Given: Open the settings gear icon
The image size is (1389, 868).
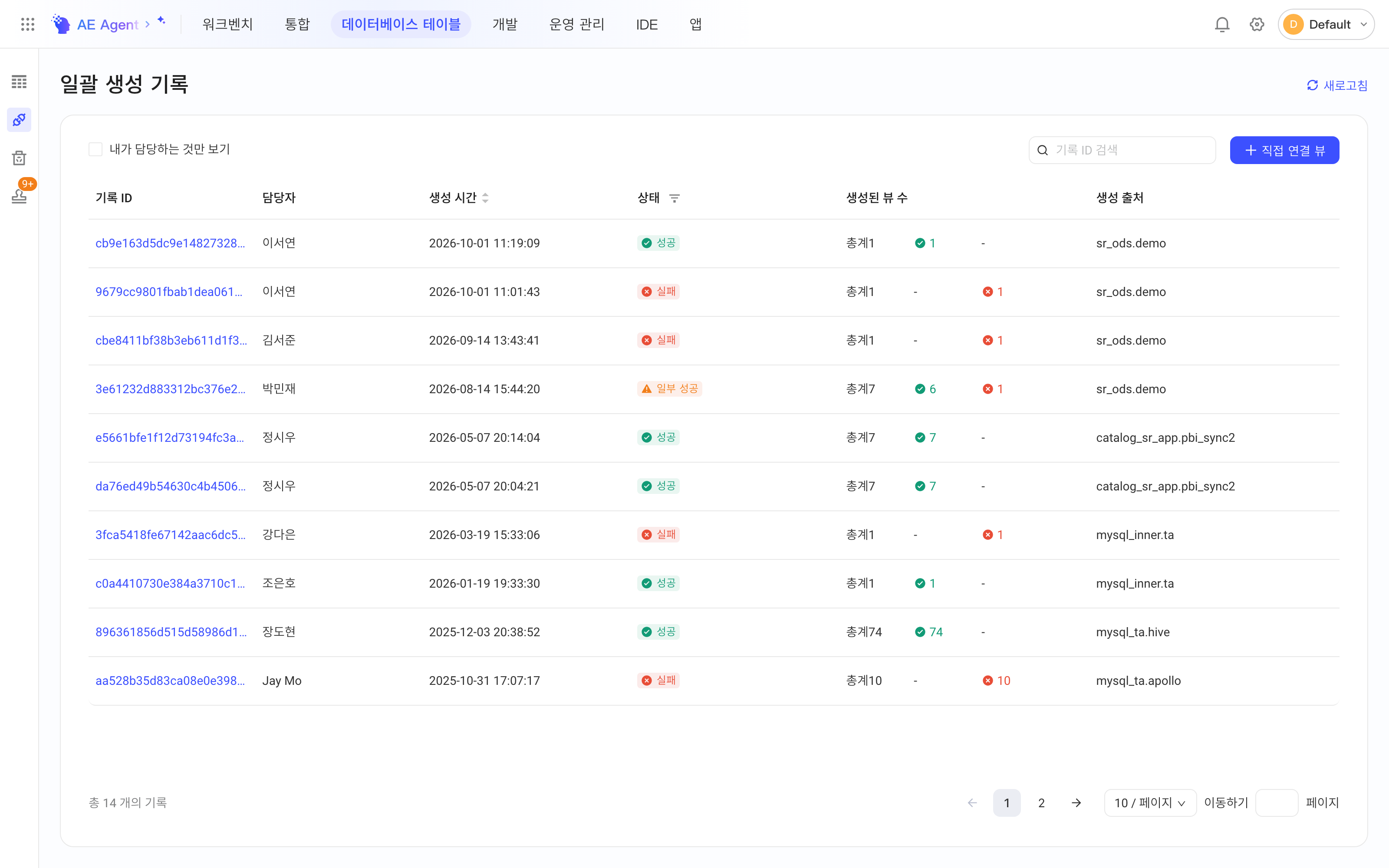Looking at the screenshot, I should pyautogui.click(x=1257, y=24).
